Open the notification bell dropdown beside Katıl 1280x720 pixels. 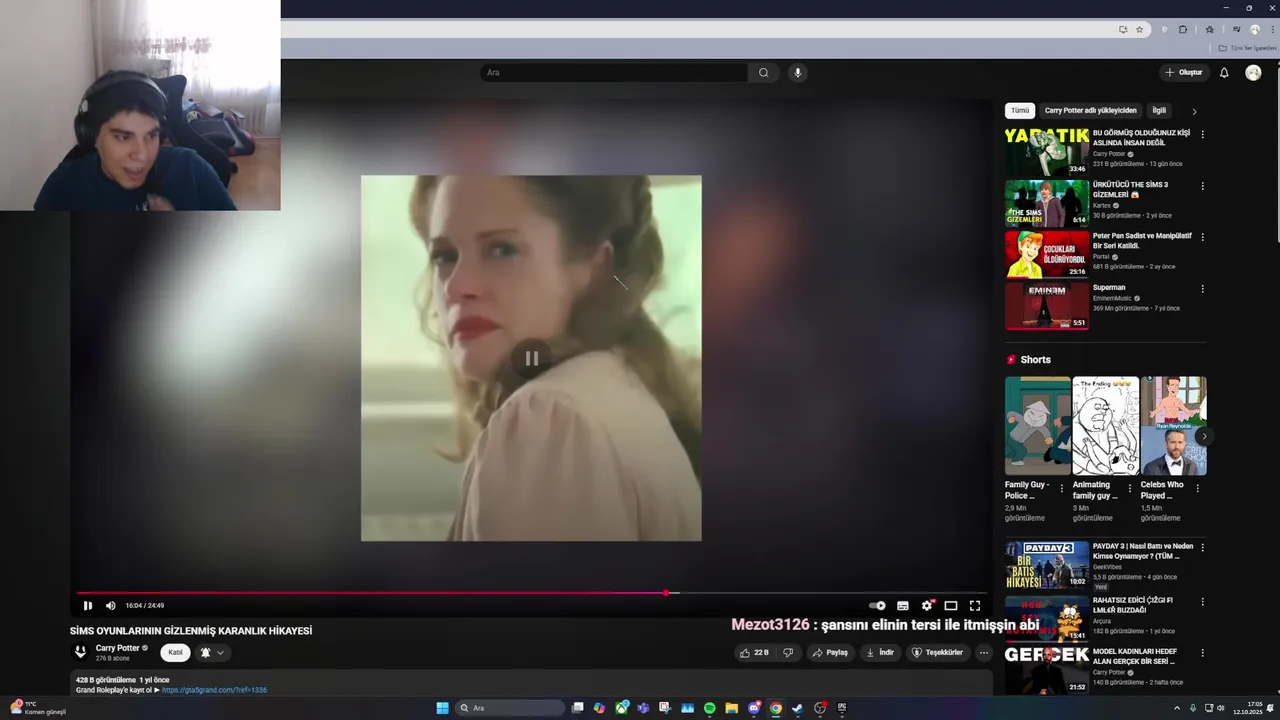[x=211, y=652]
